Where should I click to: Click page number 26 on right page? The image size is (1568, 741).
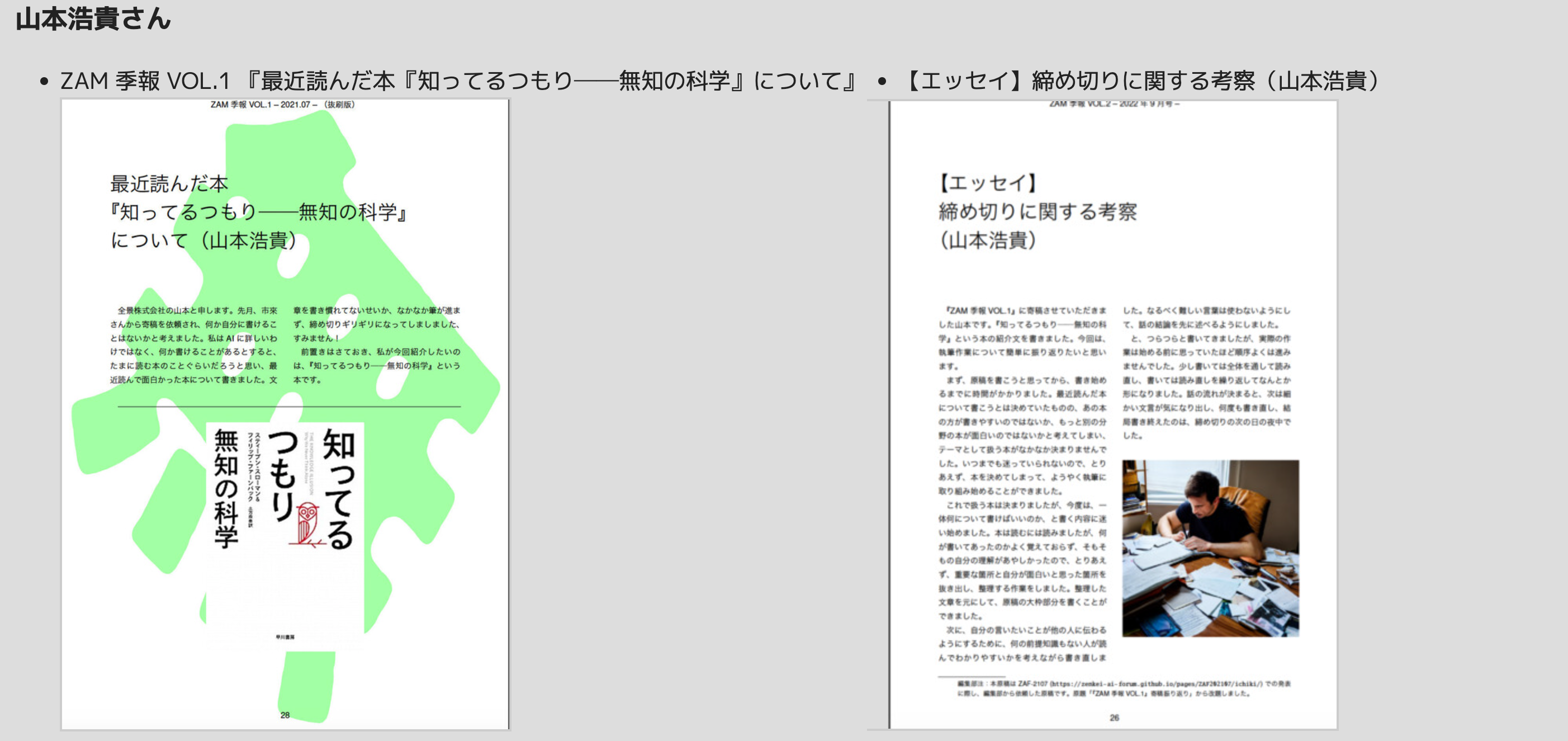point(1114,718)
